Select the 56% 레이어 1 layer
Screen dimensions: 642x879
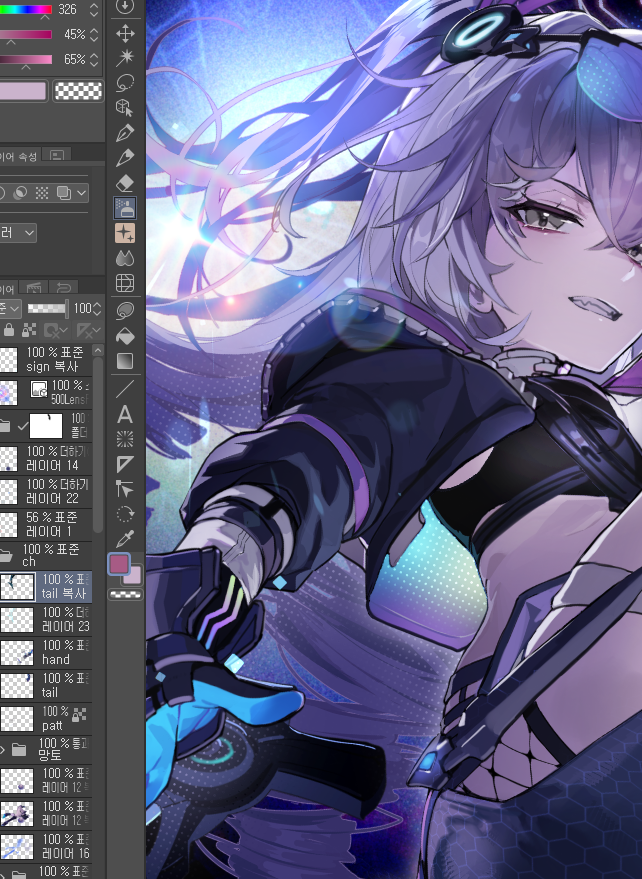click(45, 524)
